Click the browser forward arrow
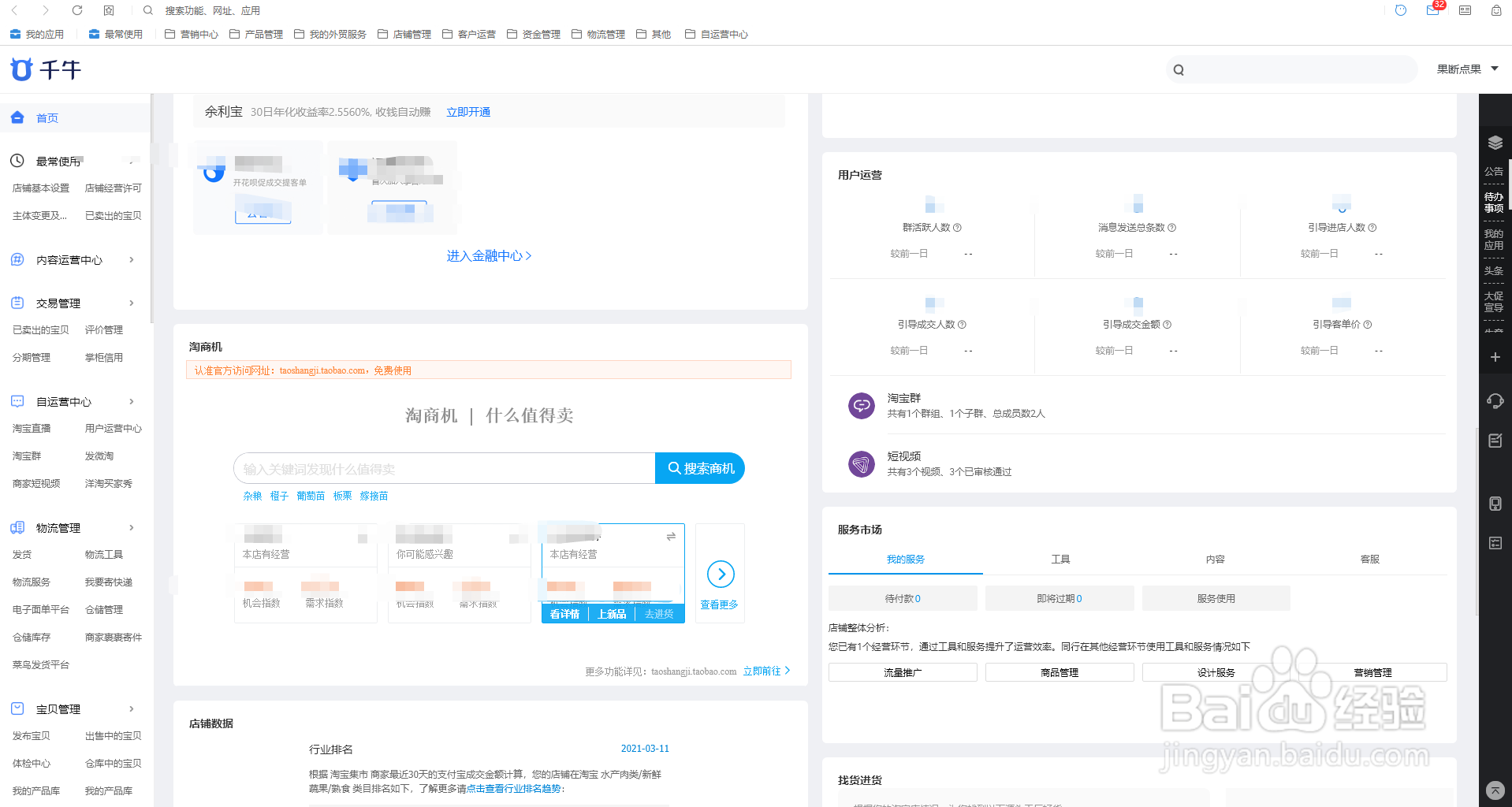This screenshot has height=807, width=1512. click(45, 10)
